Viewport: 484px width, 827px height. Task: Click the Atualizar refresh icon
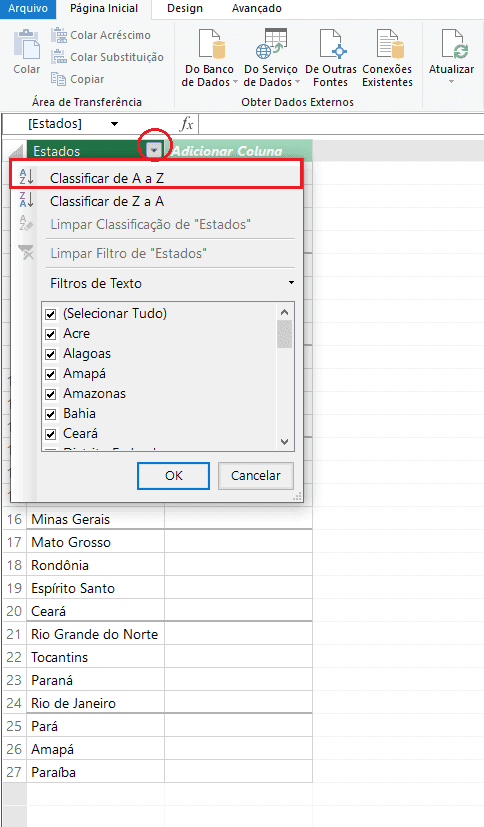pyautogui.click(x=454, y=44)
